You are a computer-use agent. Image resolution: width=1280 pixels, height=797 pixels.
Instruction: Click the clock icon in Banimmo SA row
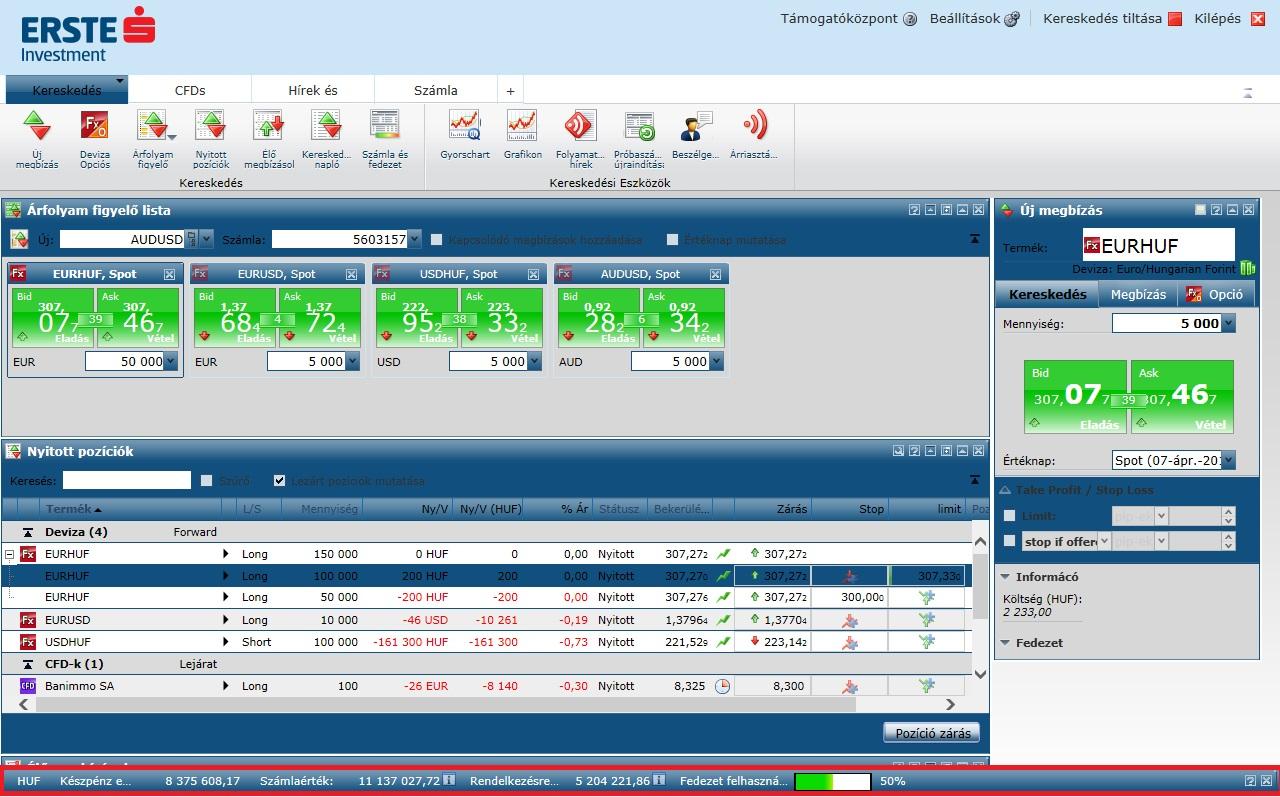coord(723,686)
